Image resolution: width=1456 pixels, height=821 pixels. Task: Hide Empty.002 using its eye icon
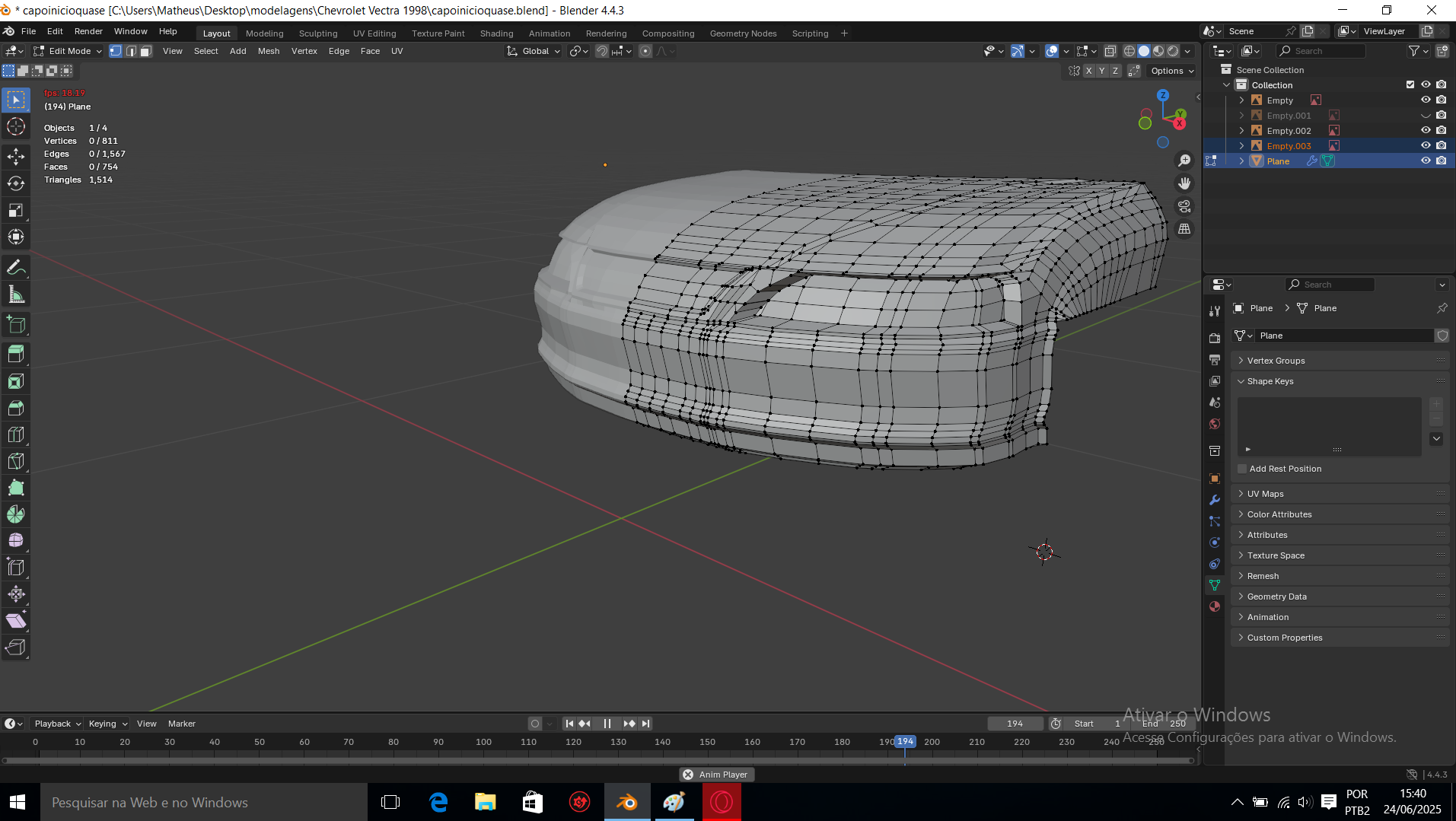coord(1426,131)
